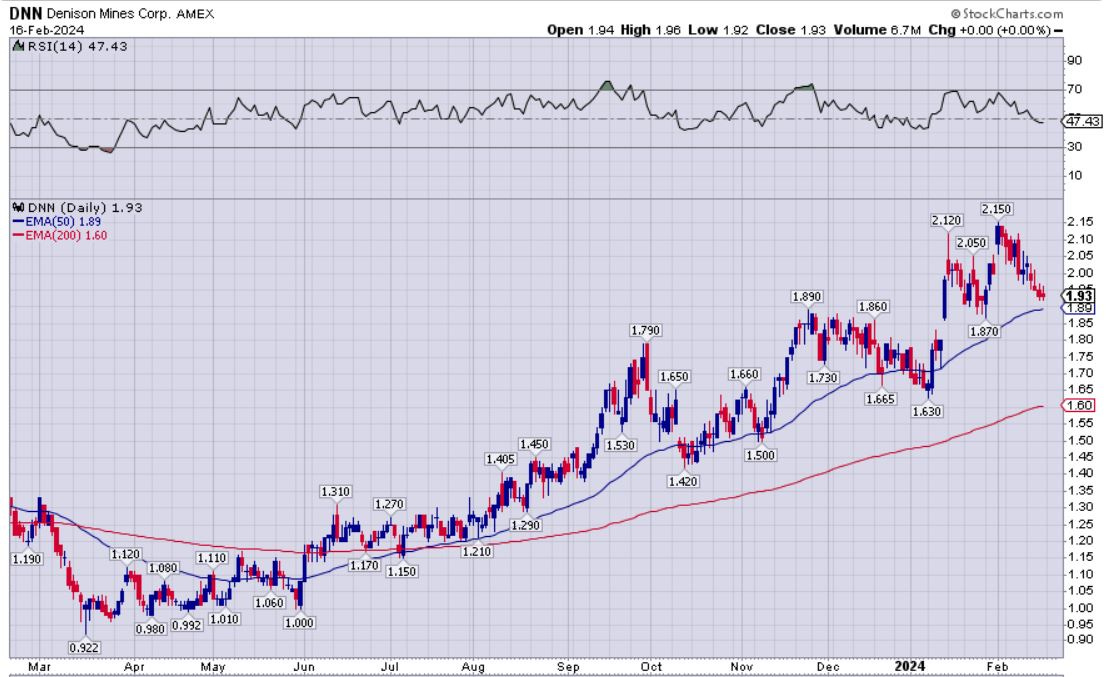Click the RSI indicator icon beside RSI(14)
This screenshot has height=677, width=1111.
[x=18, y=46]
